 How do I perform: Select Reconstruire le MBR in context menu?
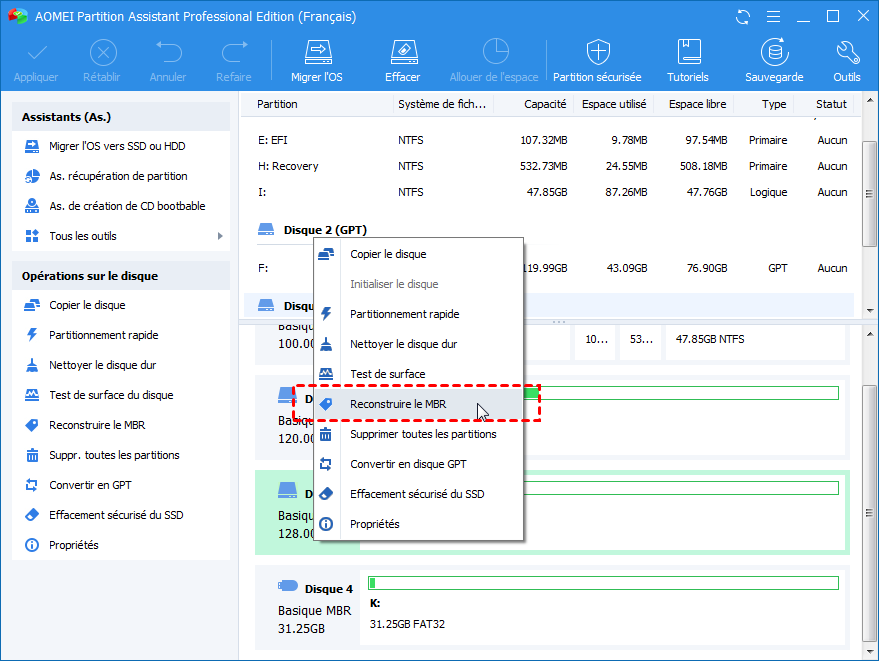point(398,404)
